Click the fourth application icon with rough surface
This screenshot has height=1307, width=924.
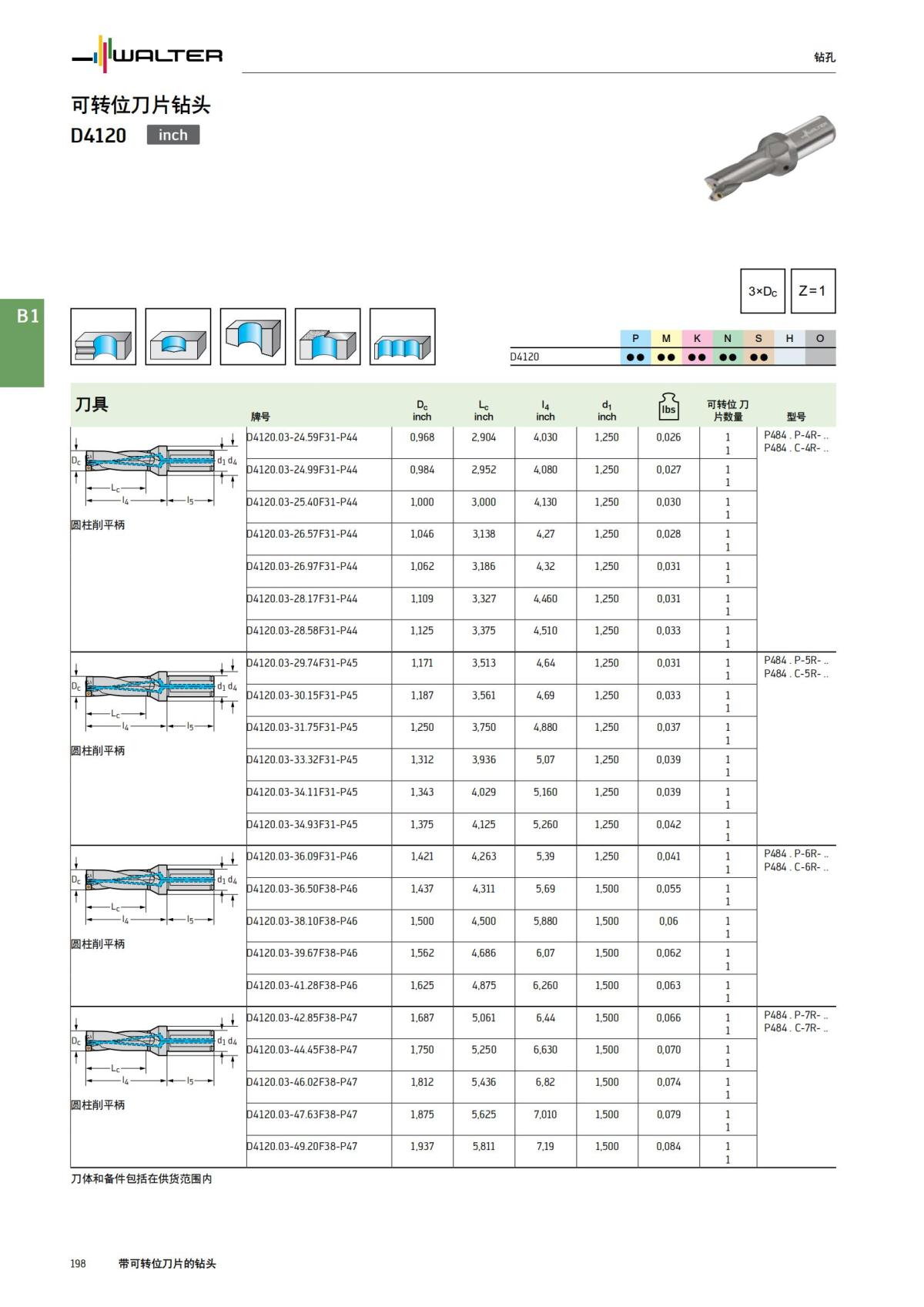pos(327,337)
